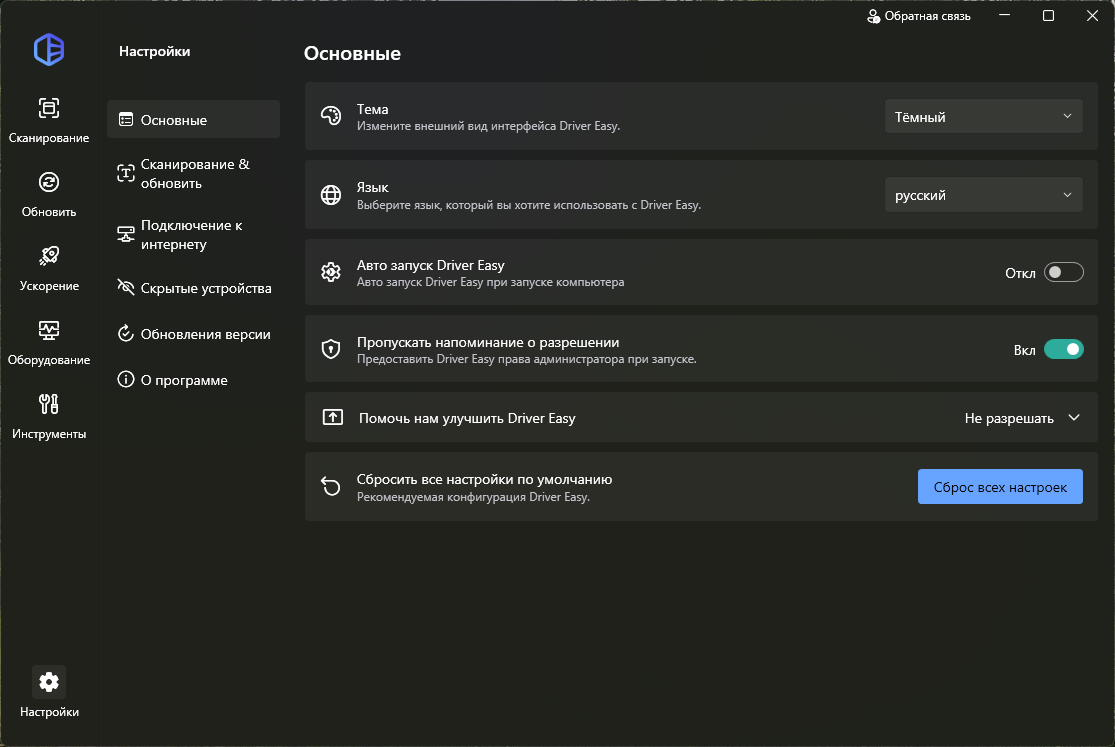This screenshot has width=1115, height=747.
Task: Open the Тема dropdown showing Тёмный
Action: coord(983,117)
